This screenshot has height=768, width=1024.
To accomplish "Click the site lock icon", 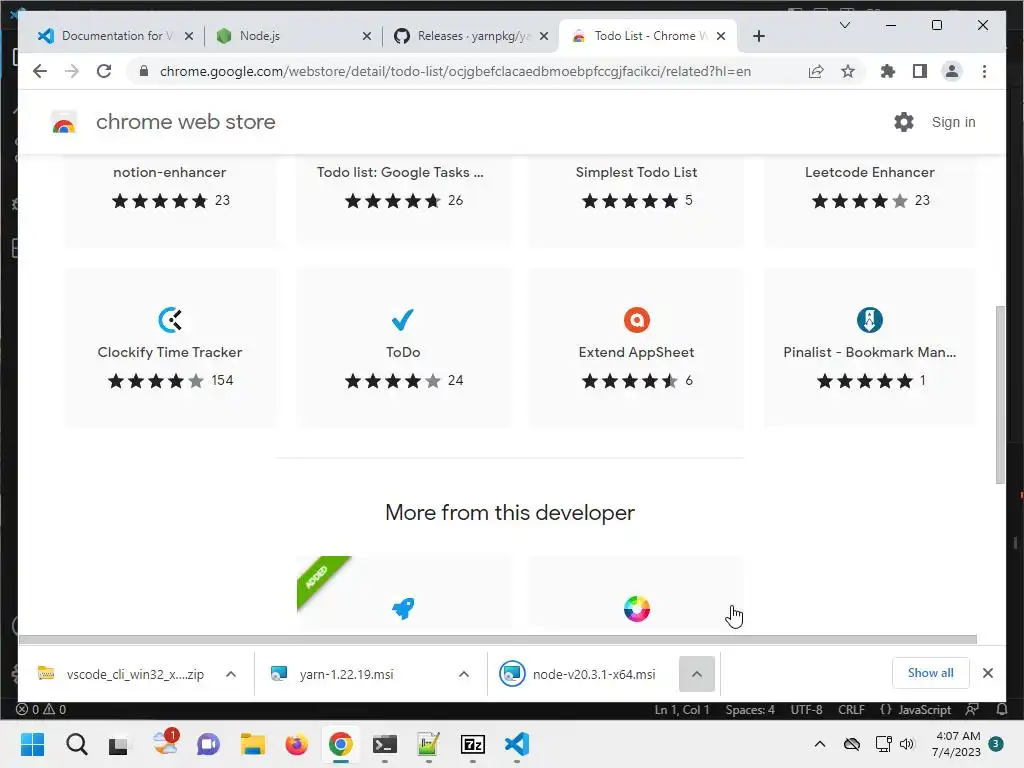I will 144,71.
